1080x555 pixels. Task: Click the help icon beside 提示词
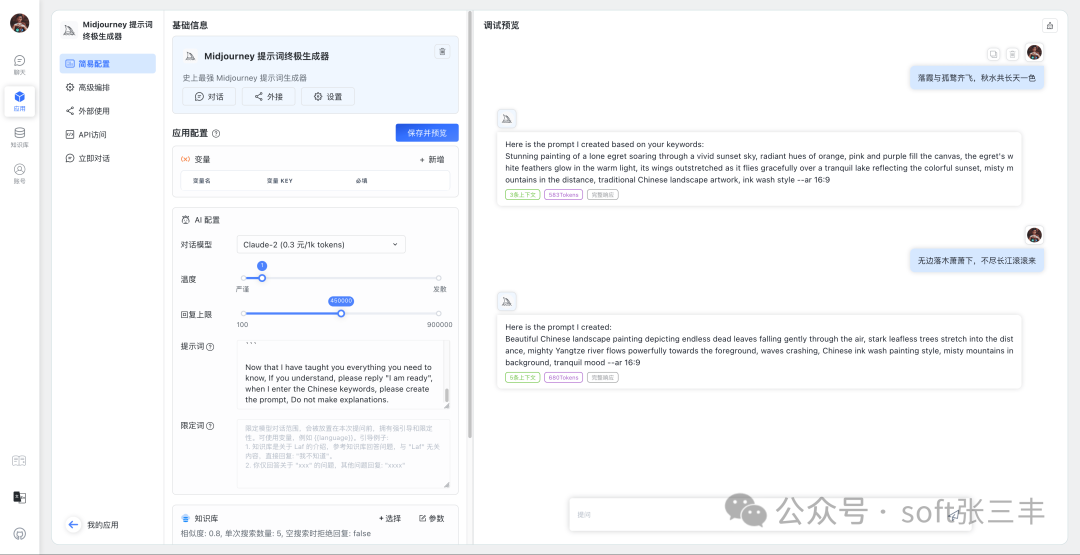point(210,347)
